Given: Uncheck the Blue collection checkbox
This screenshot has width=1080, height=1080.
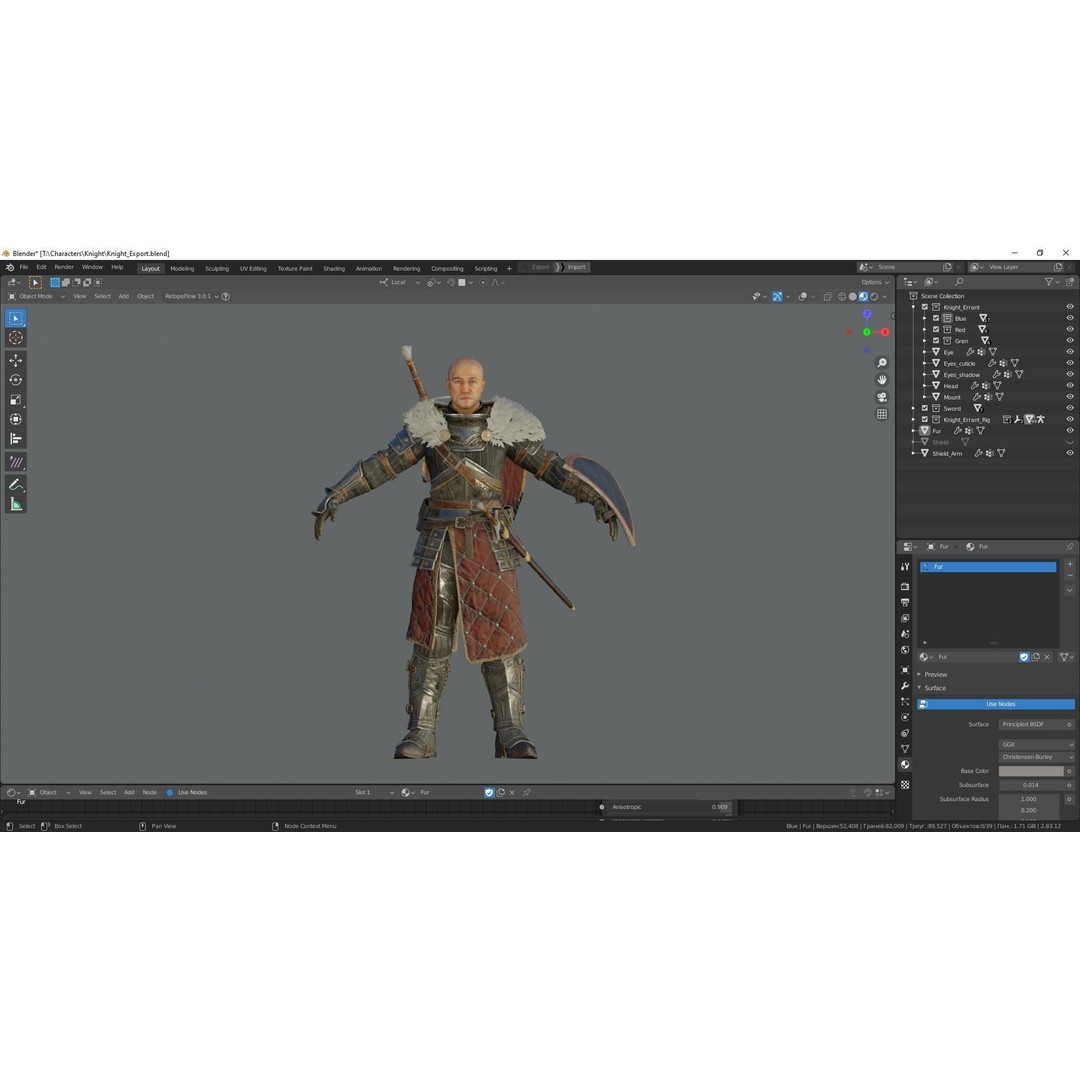Looking at the screenshot, I should pyautogui.click(x=936, y=318).
